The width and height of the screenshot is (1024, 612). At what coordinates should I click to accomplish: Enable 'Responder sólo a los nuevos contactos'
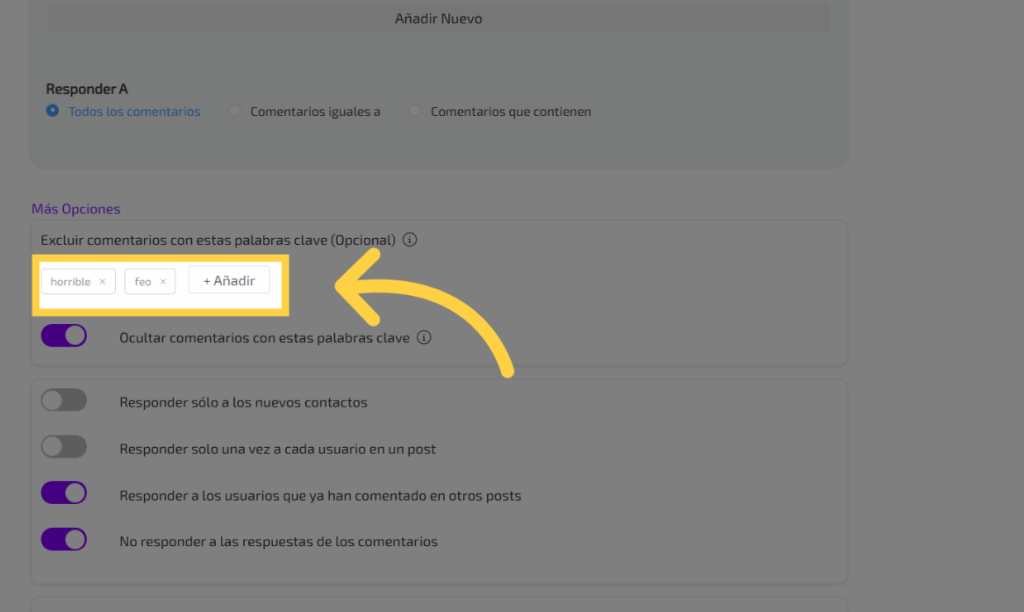pos(64,401)
